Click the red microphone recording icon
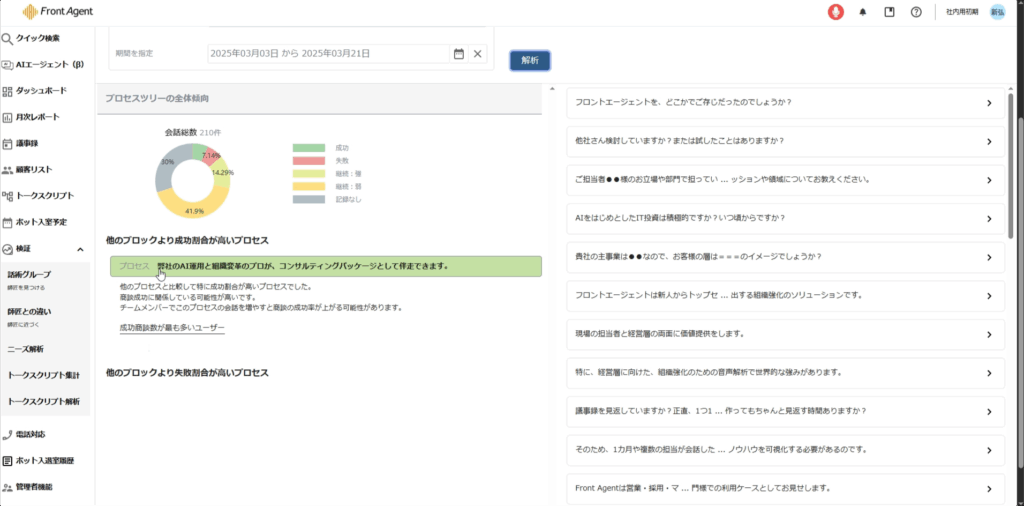This screenshot has height=506, width=1024. [x=836, y=12]
